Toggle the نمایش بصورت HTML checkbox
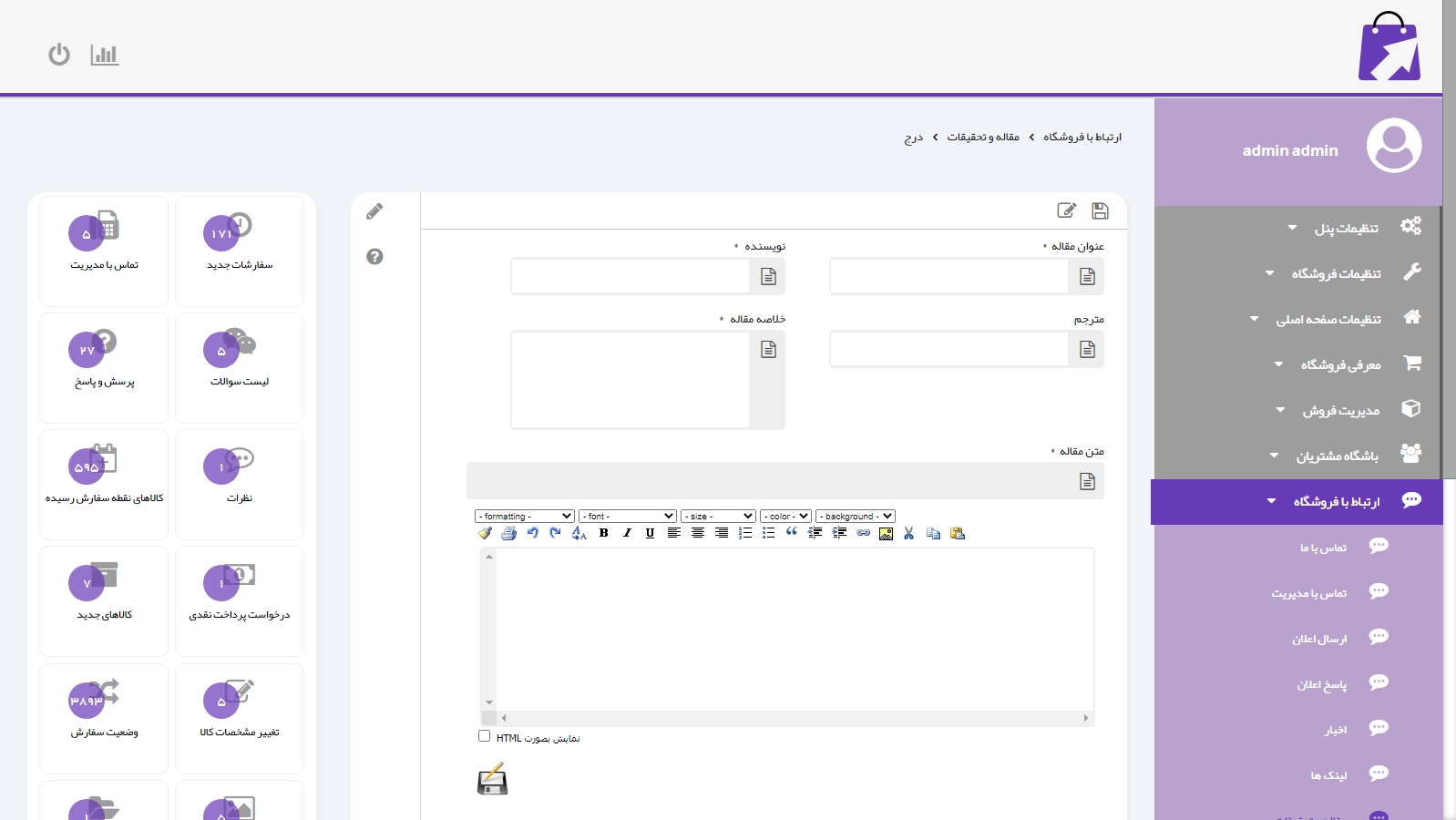1456x820 pixels. 485,736
